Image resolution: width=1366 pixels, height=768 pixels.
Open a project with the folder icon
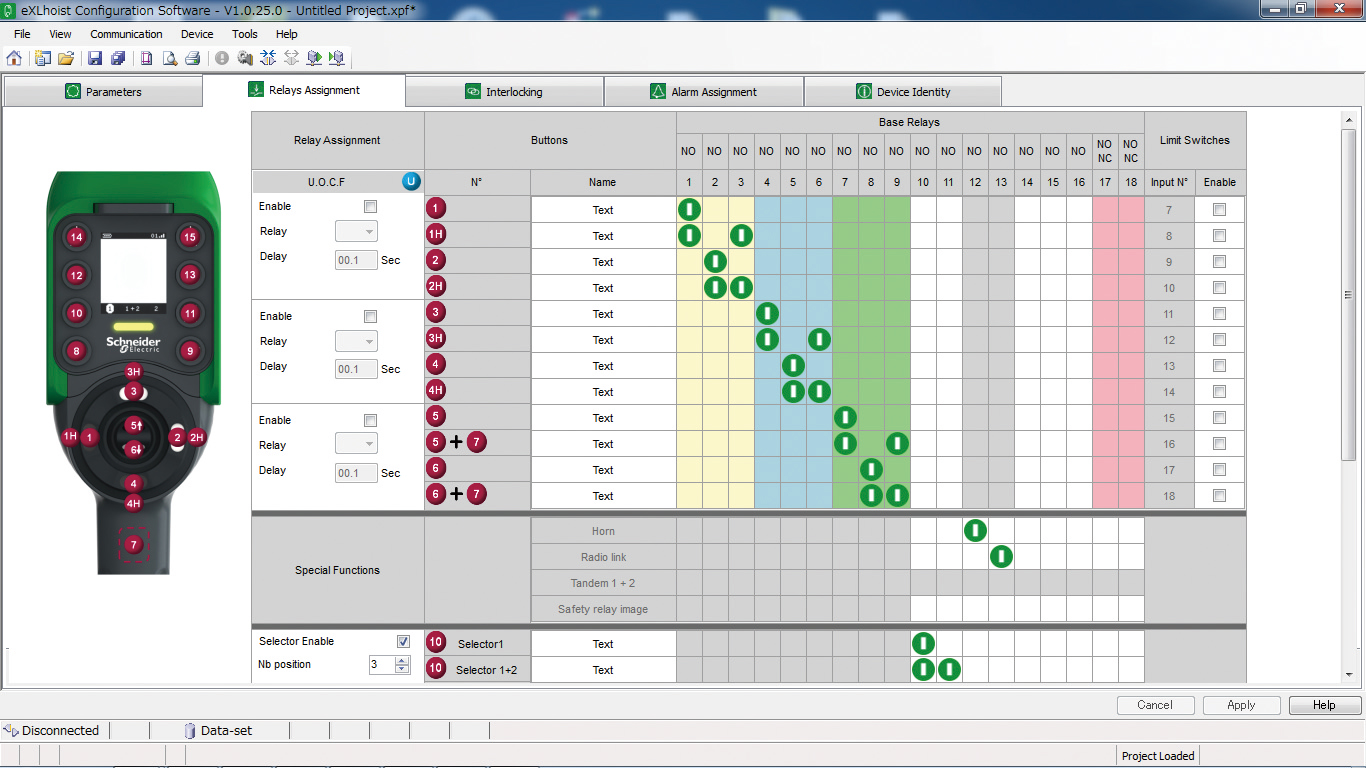(x=66, y=58)
